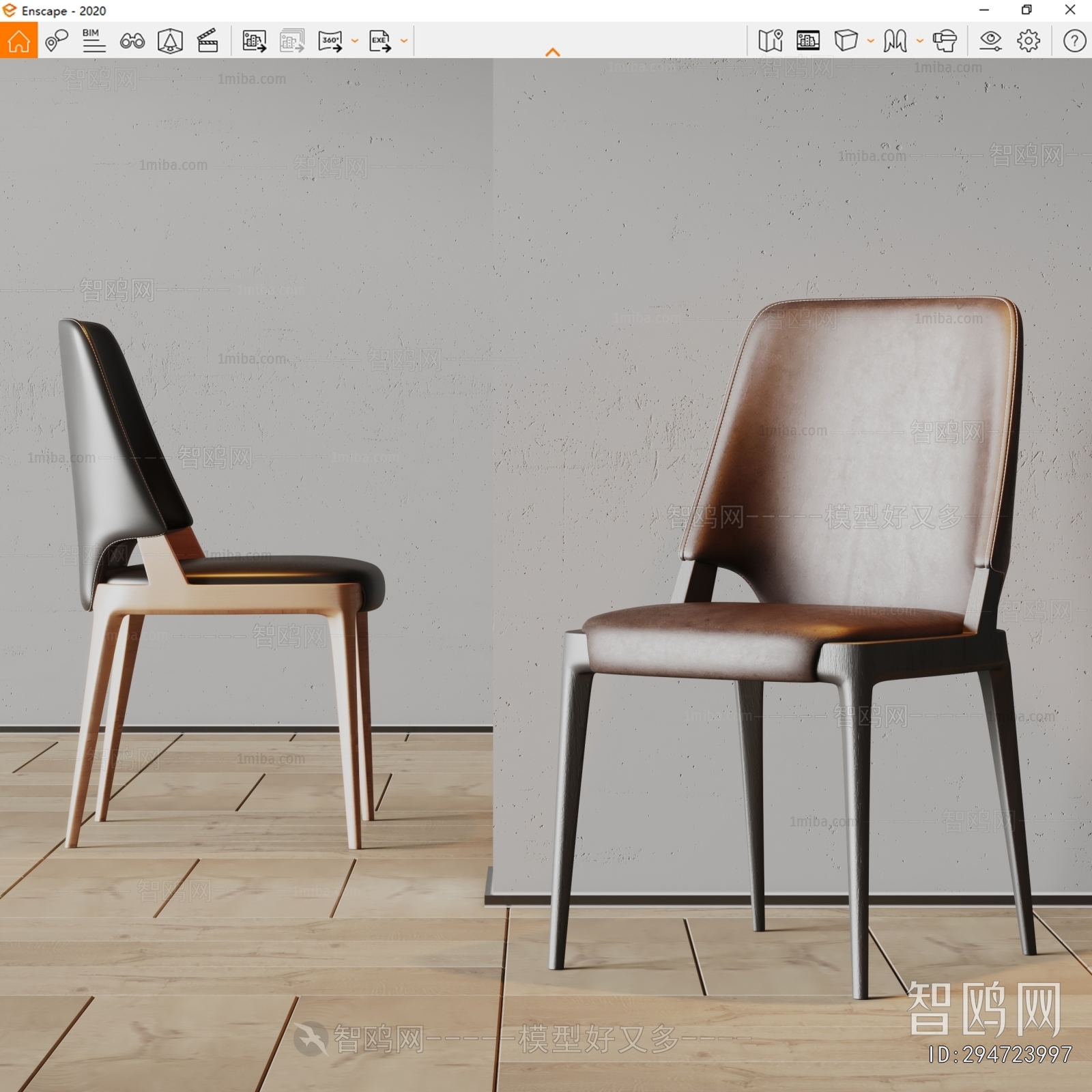Open general settings gear
The height and width of the screenshot is (1092, 1092).
[1029, 41]
